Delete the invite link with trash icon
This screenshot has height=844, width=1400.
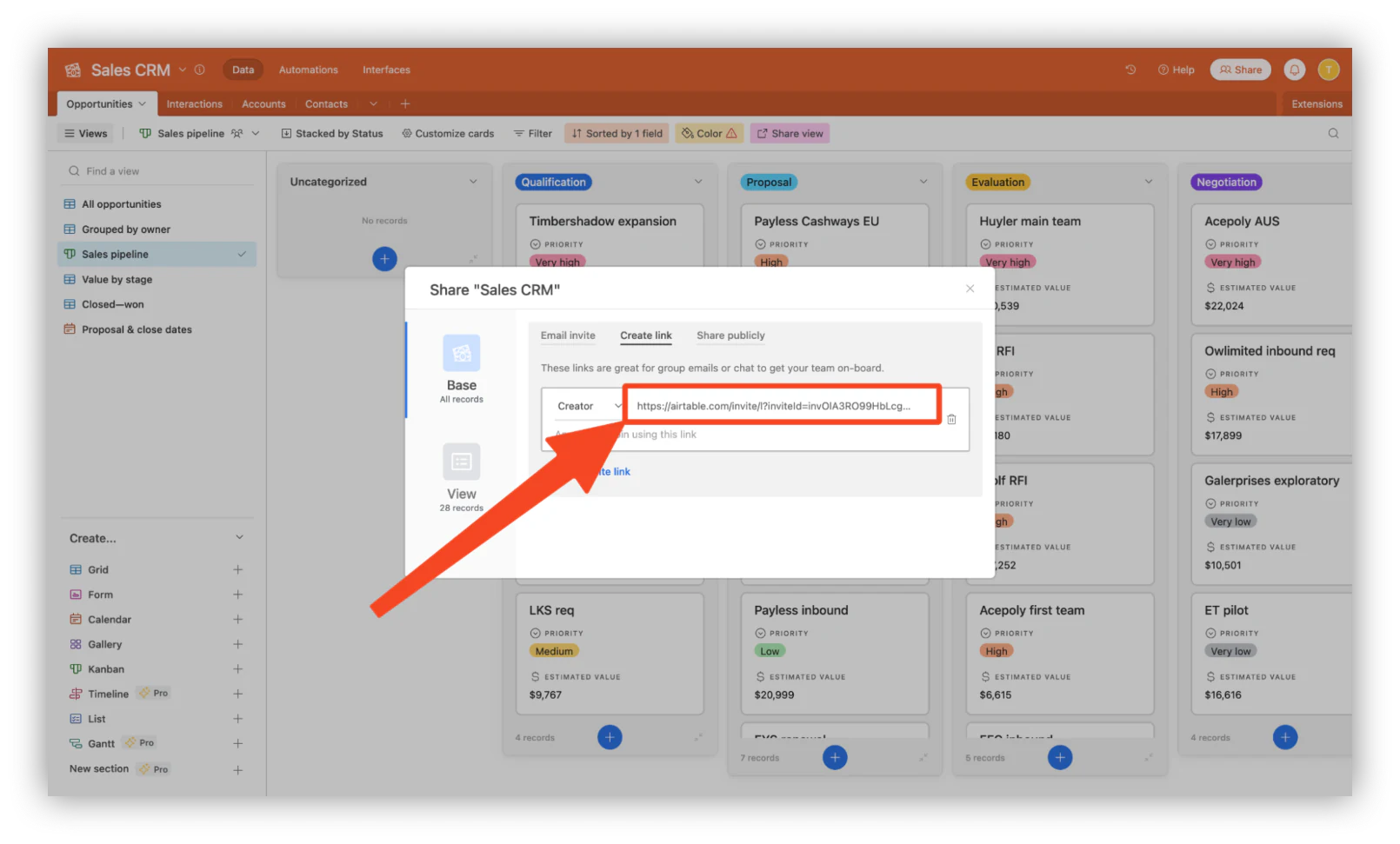[x=951, y=419]
